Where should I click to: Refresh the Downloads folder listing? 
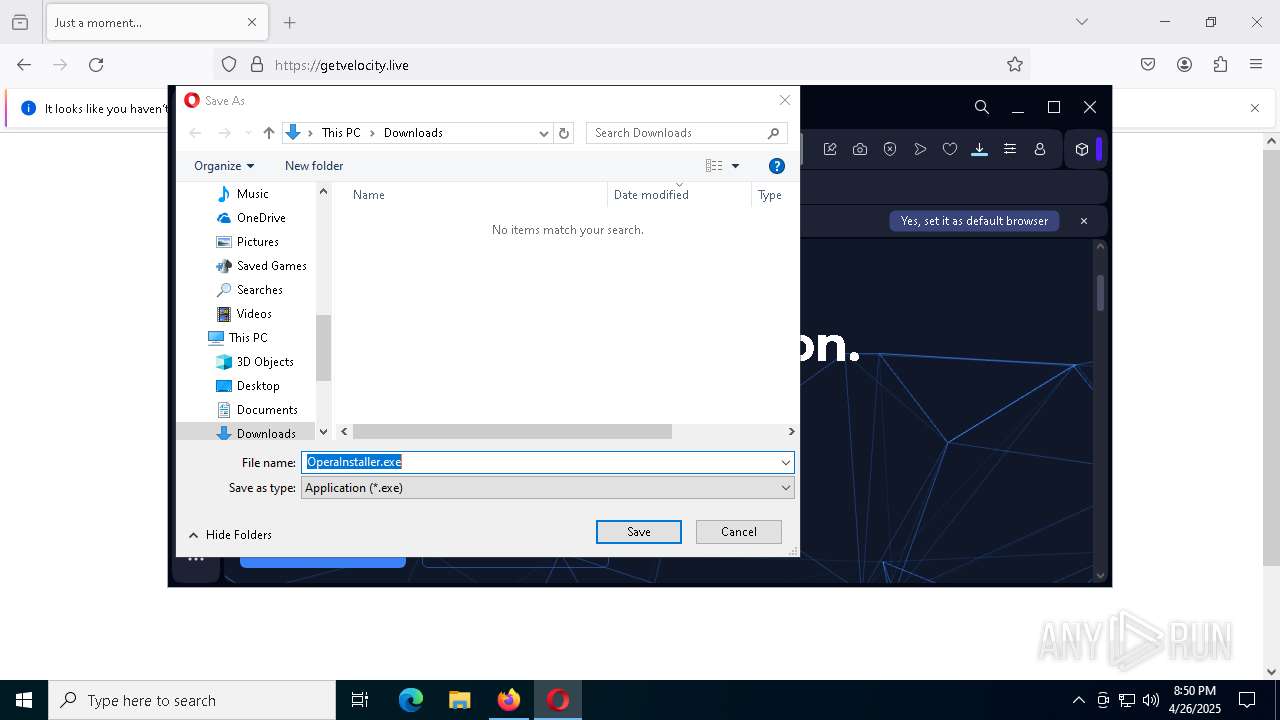tap(564, 133)
